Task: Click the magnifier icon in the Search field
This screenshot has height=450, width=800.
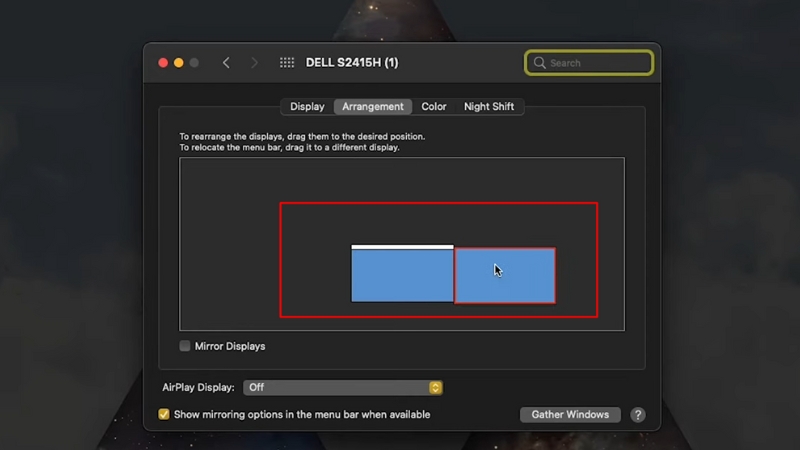Action: point(540,63)
